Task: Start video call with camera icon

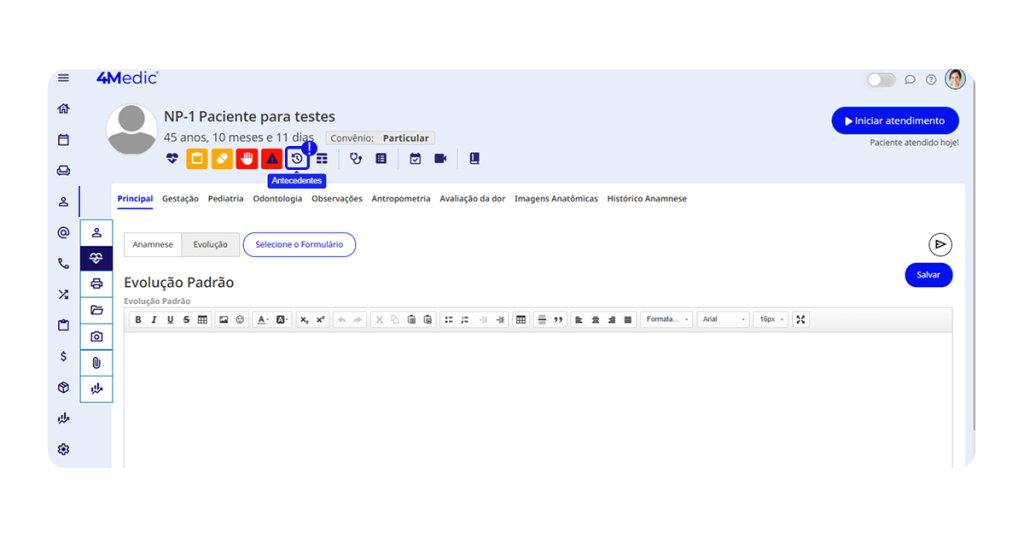Action: pyautogui.click(x=440, y=159)
